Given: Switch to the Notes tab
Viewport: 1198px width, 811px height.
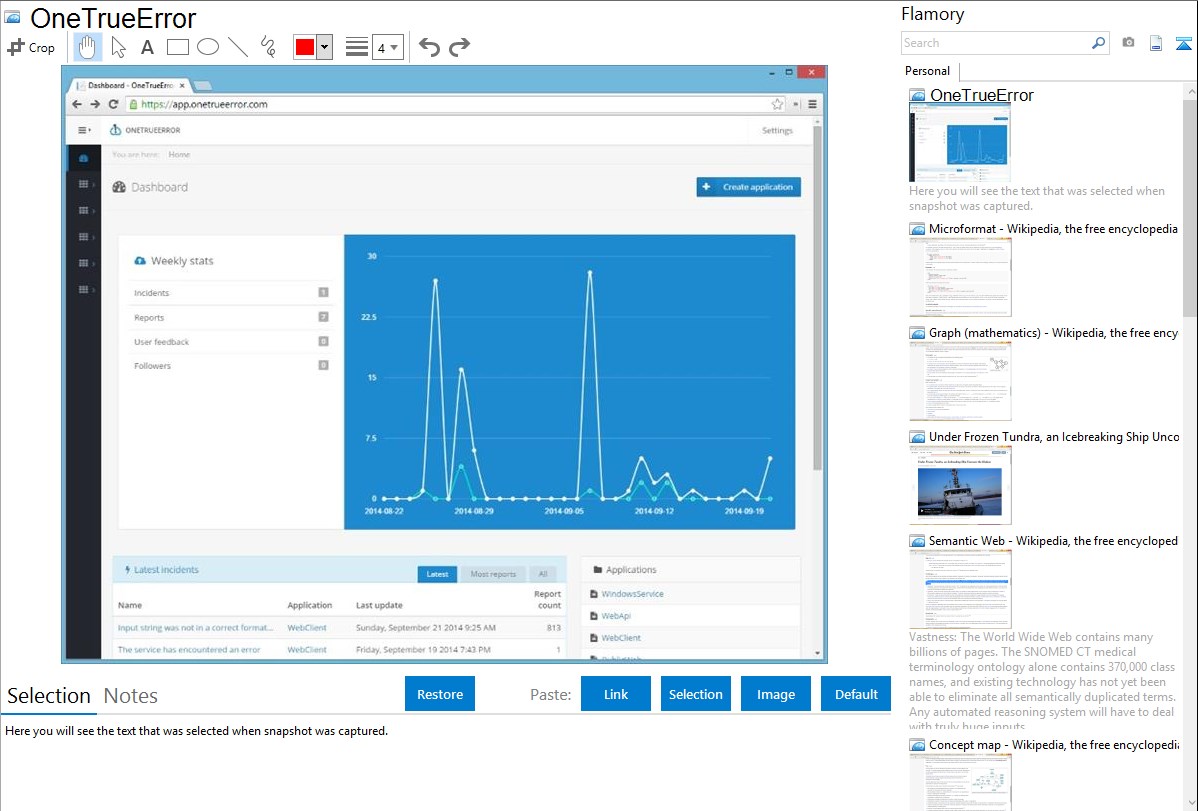Looking at the screenshot, I should coord(131,696).
